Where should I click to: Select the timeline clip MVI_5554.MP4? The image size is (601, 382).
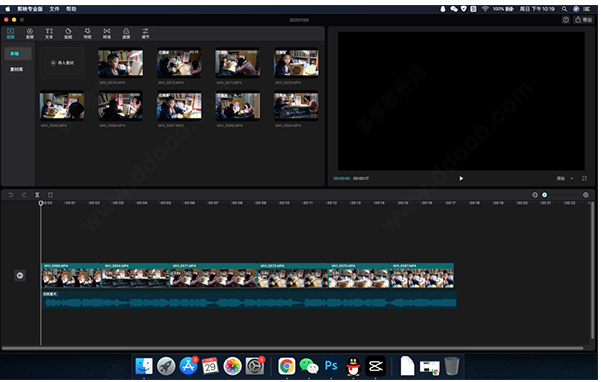136,275
